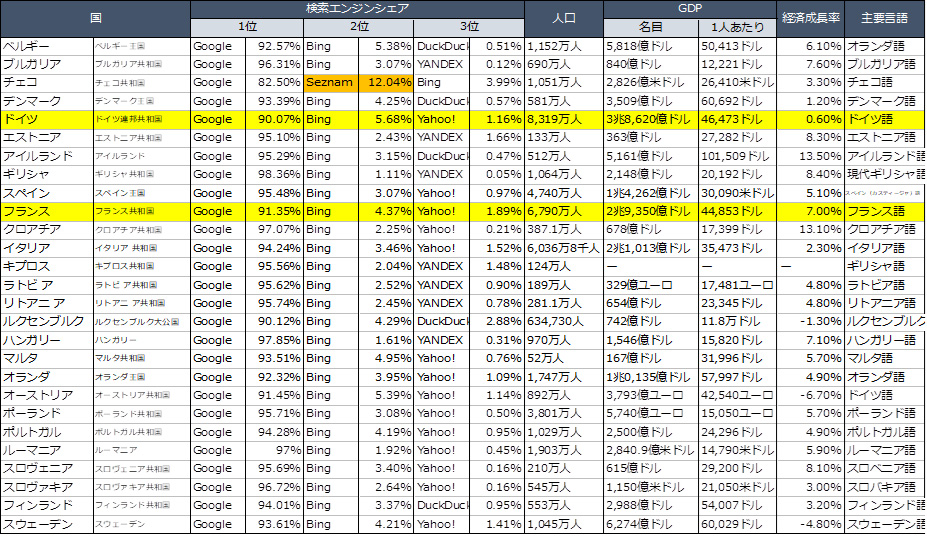
Task: Select the リトアニア country cell
Action: [47, 303]
